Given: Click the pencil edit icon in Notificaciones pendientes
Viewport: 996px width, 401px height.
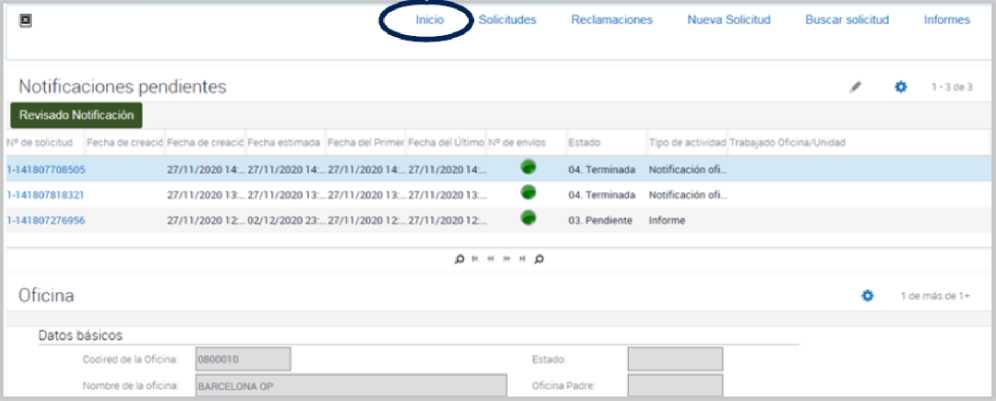Looking at the screenshot, I should point(855,87).
